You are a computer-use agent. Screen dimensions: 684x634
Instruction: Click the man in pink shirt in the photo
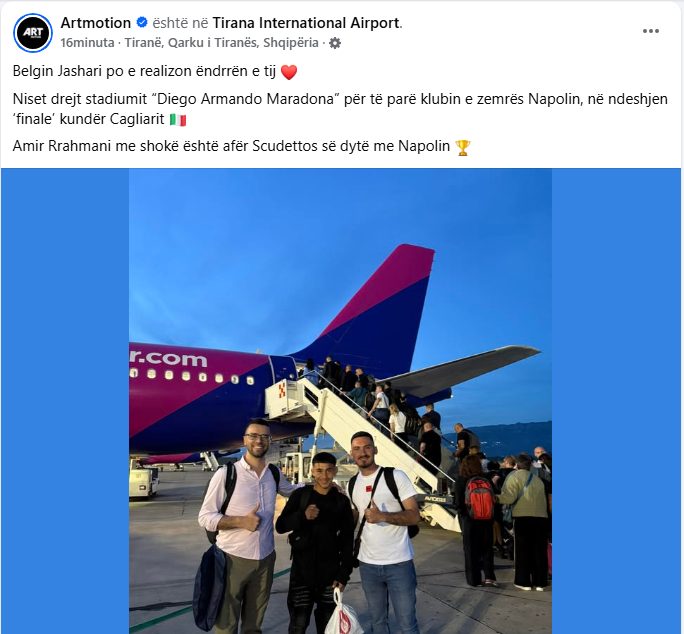(244, 526)
